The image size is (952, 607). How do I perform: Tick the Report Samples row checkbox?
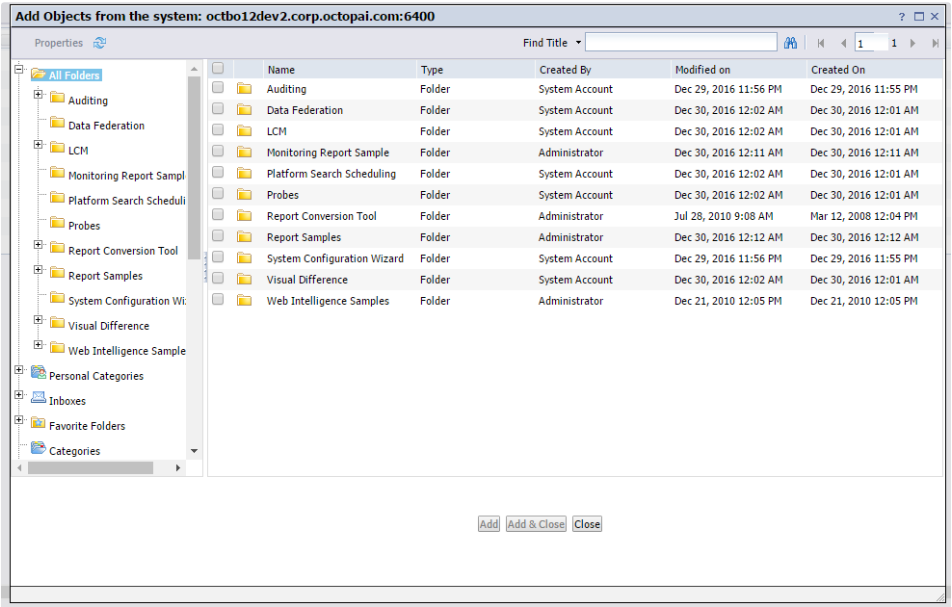(218, 237)
